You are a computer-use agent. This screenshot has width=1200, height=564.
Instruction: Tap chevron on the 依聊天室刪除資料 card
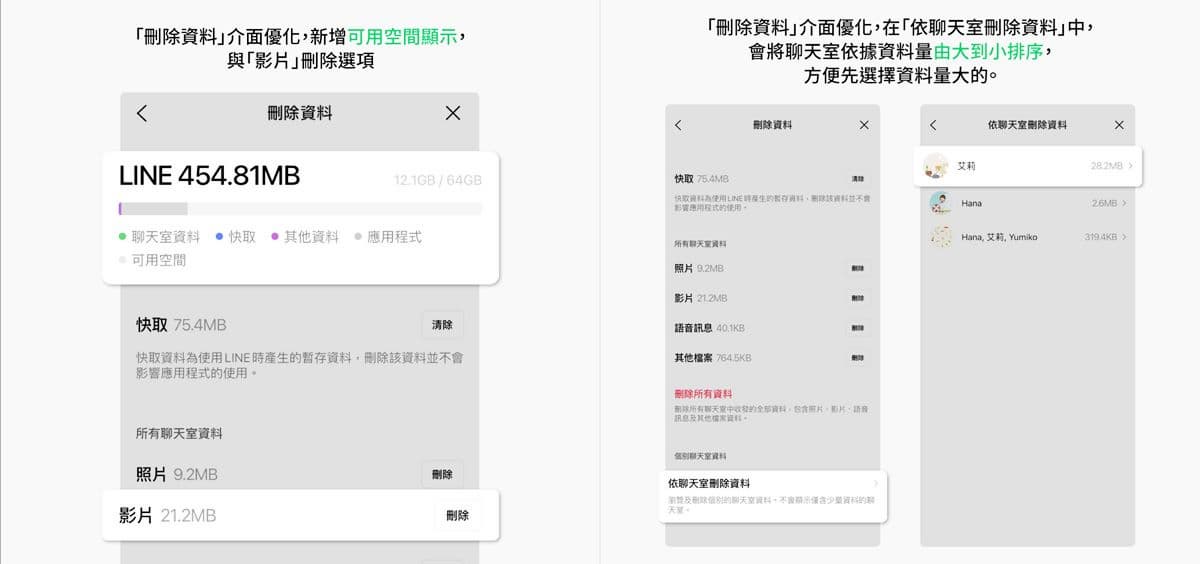point(875,483)
